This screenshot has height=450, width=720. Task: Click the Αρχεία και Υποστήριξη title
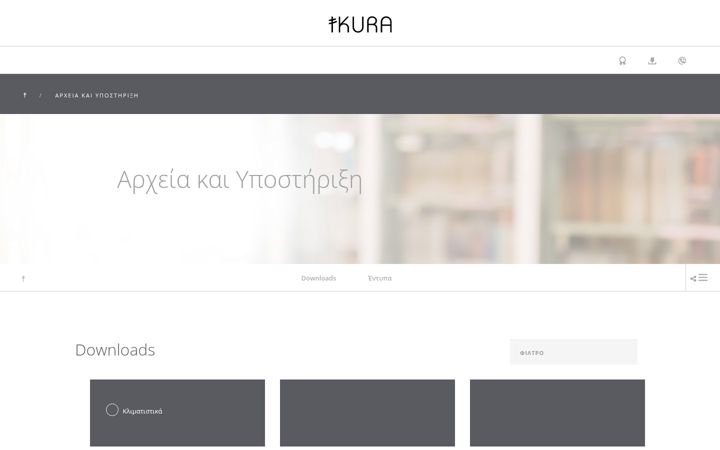point(239,180)
